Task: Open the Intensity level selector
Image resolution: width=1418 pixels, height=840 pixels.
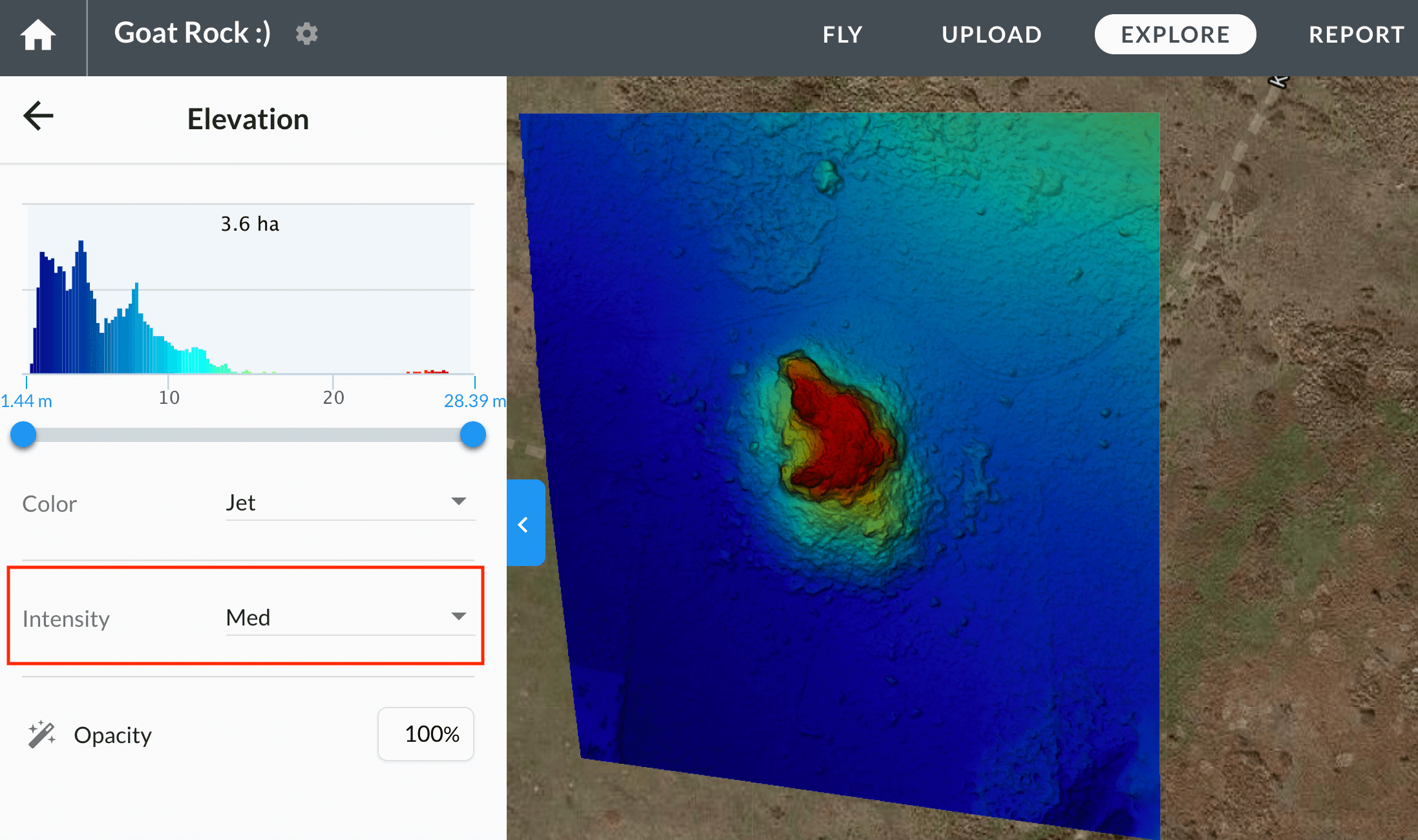Action: 349,618
